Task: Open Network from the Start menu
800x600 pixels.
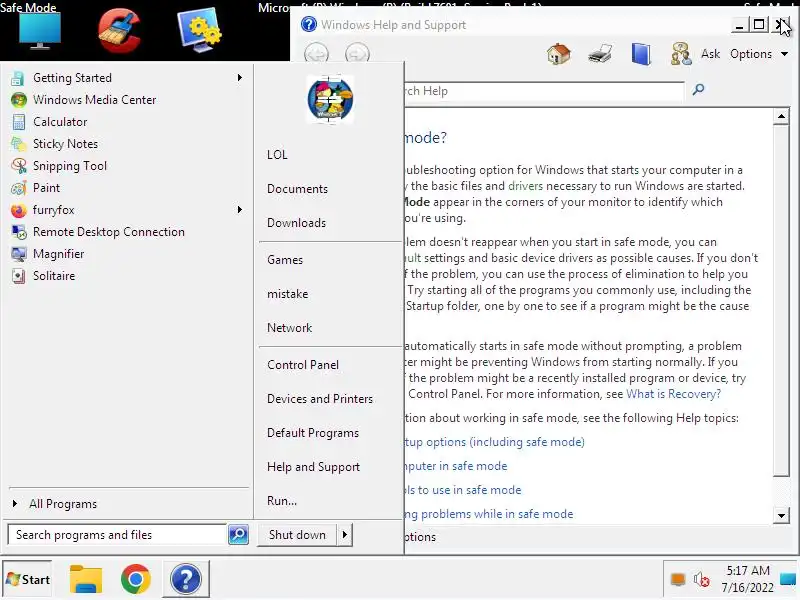Action: click(289, 328)
